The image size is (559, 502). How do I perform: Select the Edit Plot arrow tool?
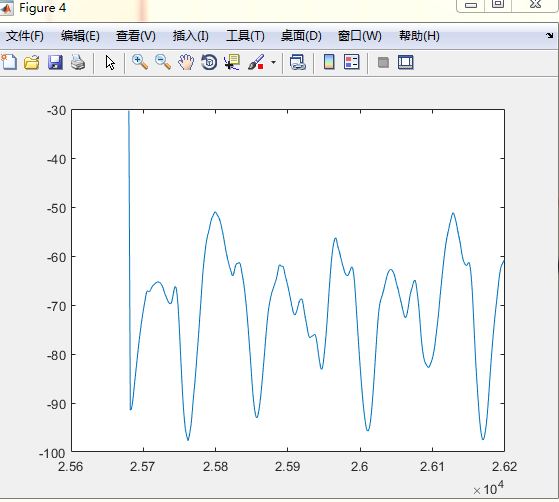110,62
